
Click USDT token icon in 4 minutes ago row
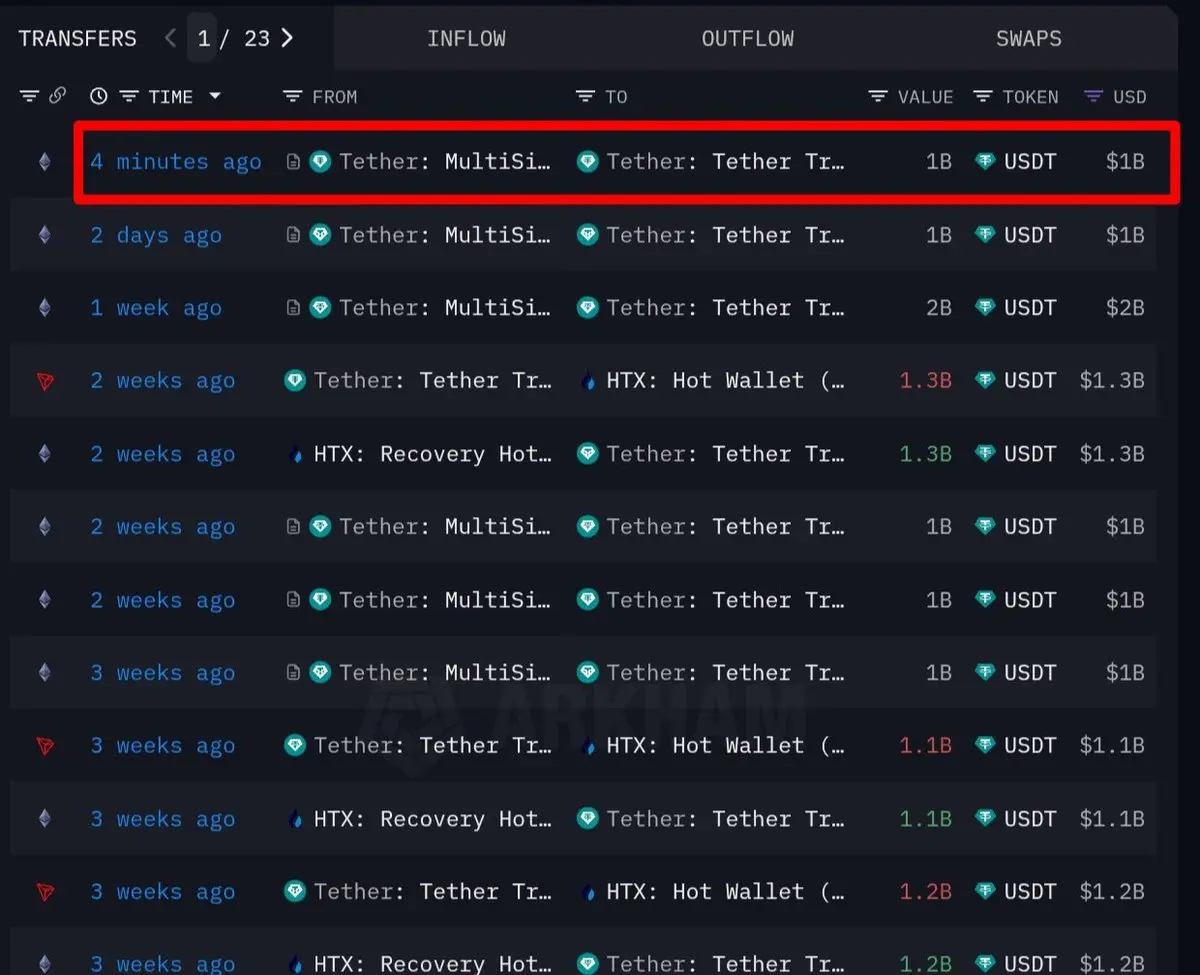[985, 161]
